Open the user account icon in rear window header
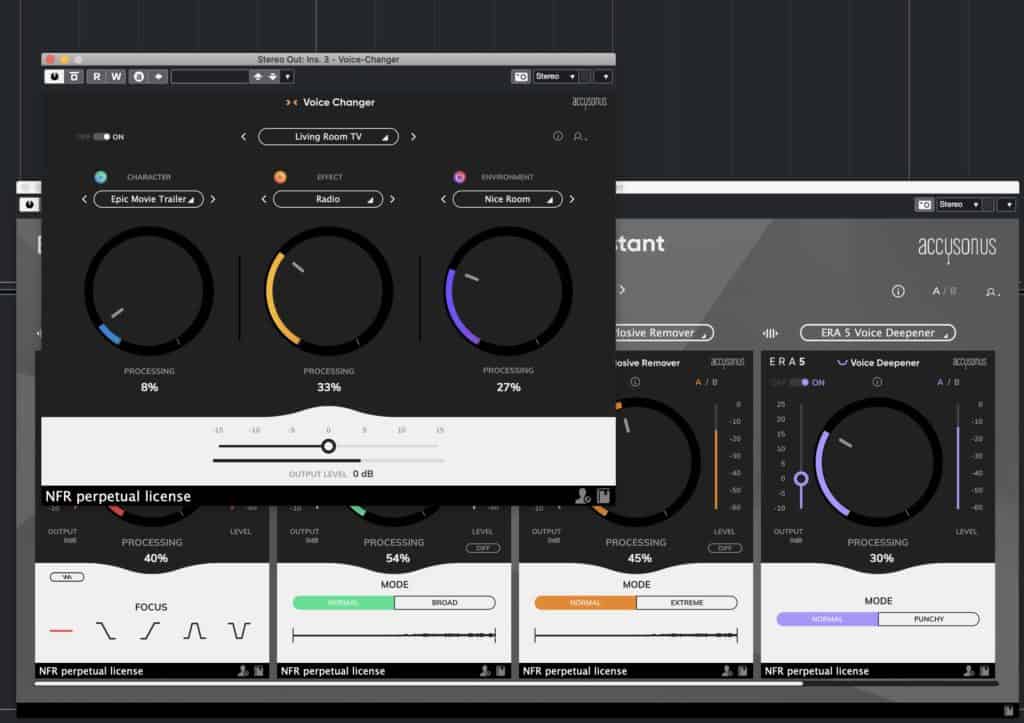1024x723 pixels. coord(991,291)
